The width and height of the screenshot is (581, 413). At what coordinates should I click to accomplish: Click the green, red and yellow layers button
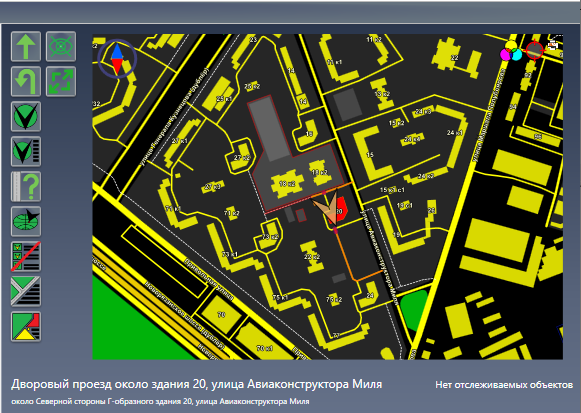coord(26,326)
